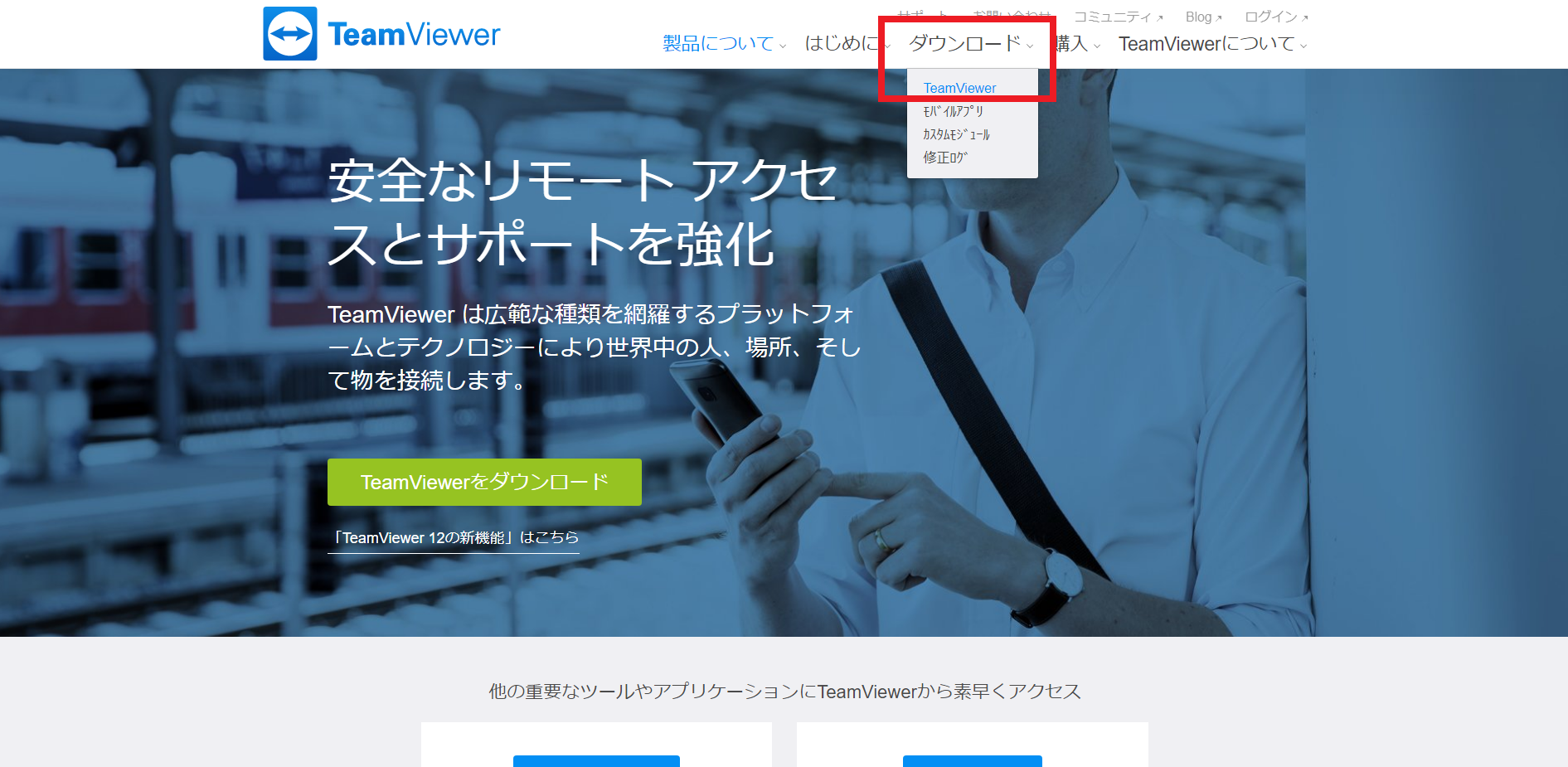Click the TeamViewer wordmark next to the logo
This screenshot has height=767, width=1568.
(414, 35)
